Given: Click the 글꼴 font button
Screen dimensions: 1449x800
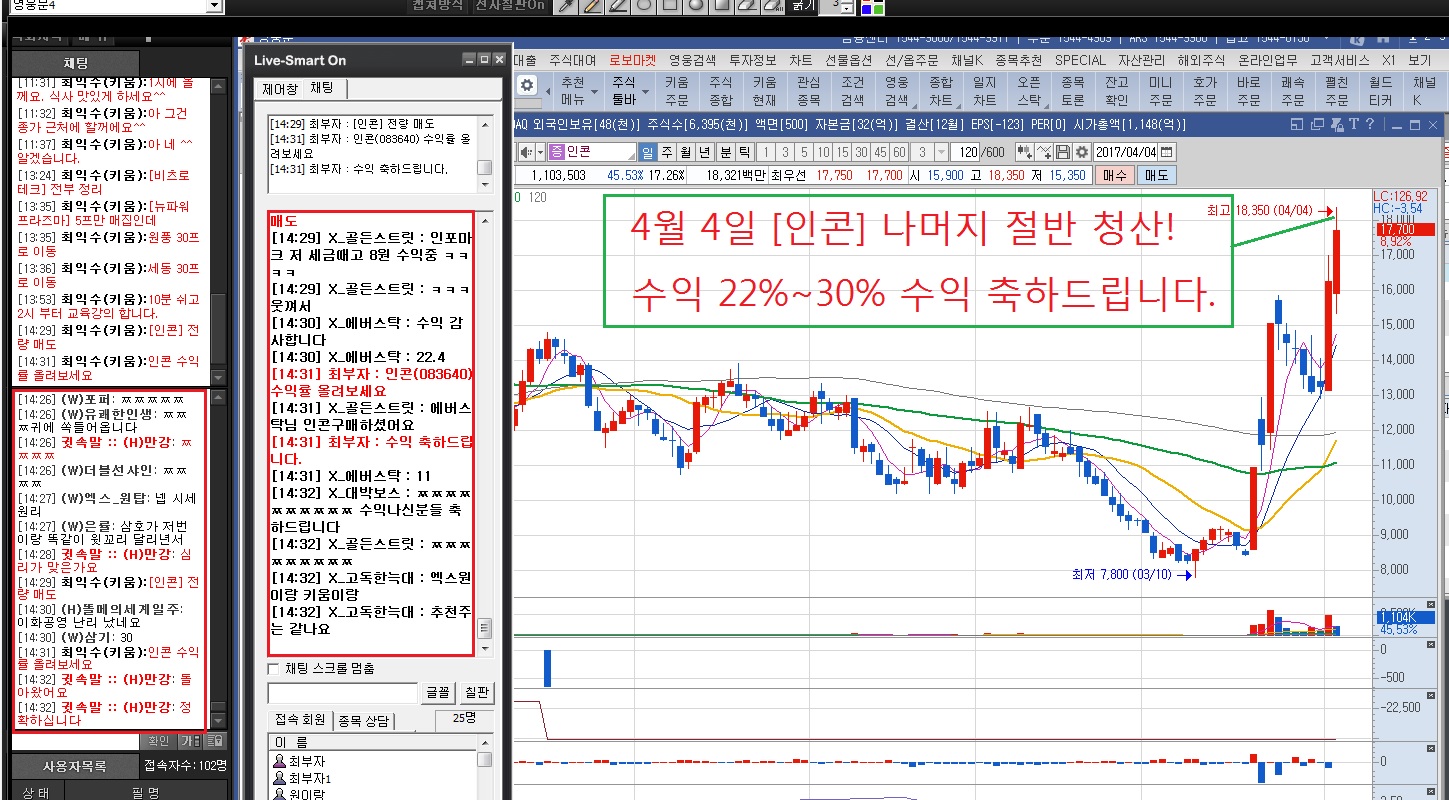Looking at the screenshot, I should tap(438, 692).
